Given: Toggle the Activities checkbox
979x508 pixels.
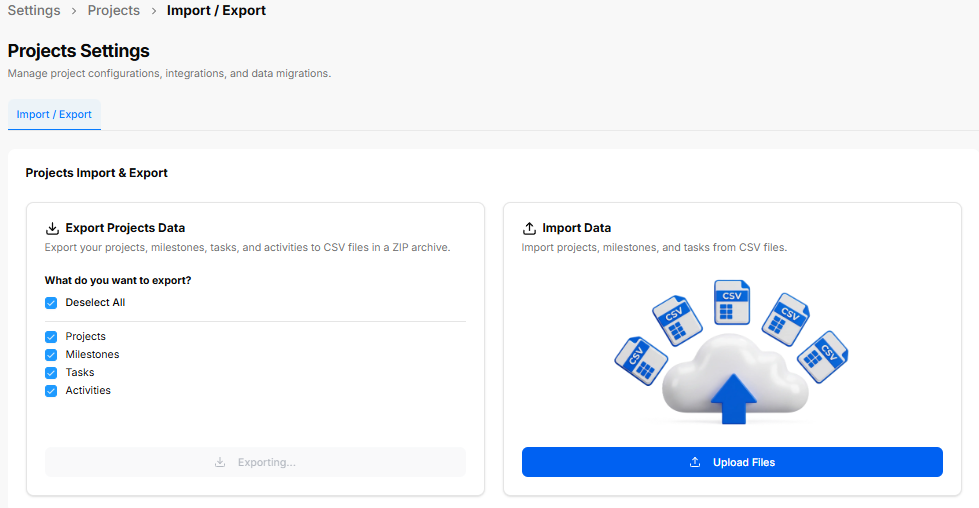Looking at the screenshot, I should 51,391.
